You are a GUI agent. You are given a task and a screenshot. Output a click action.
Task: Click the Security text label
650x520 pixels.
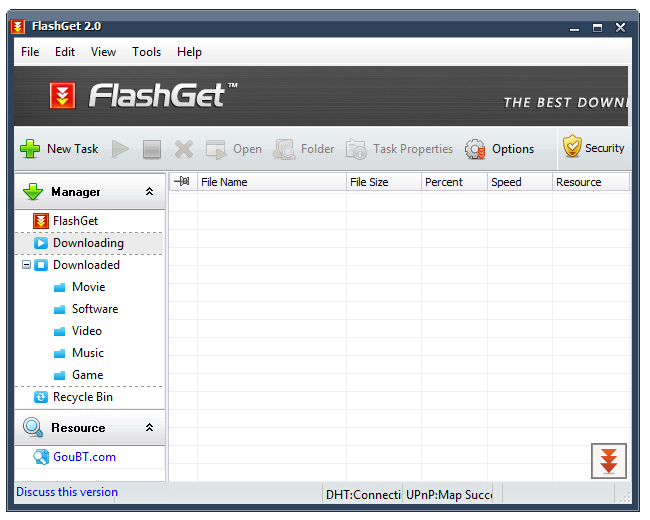(604, 148)
